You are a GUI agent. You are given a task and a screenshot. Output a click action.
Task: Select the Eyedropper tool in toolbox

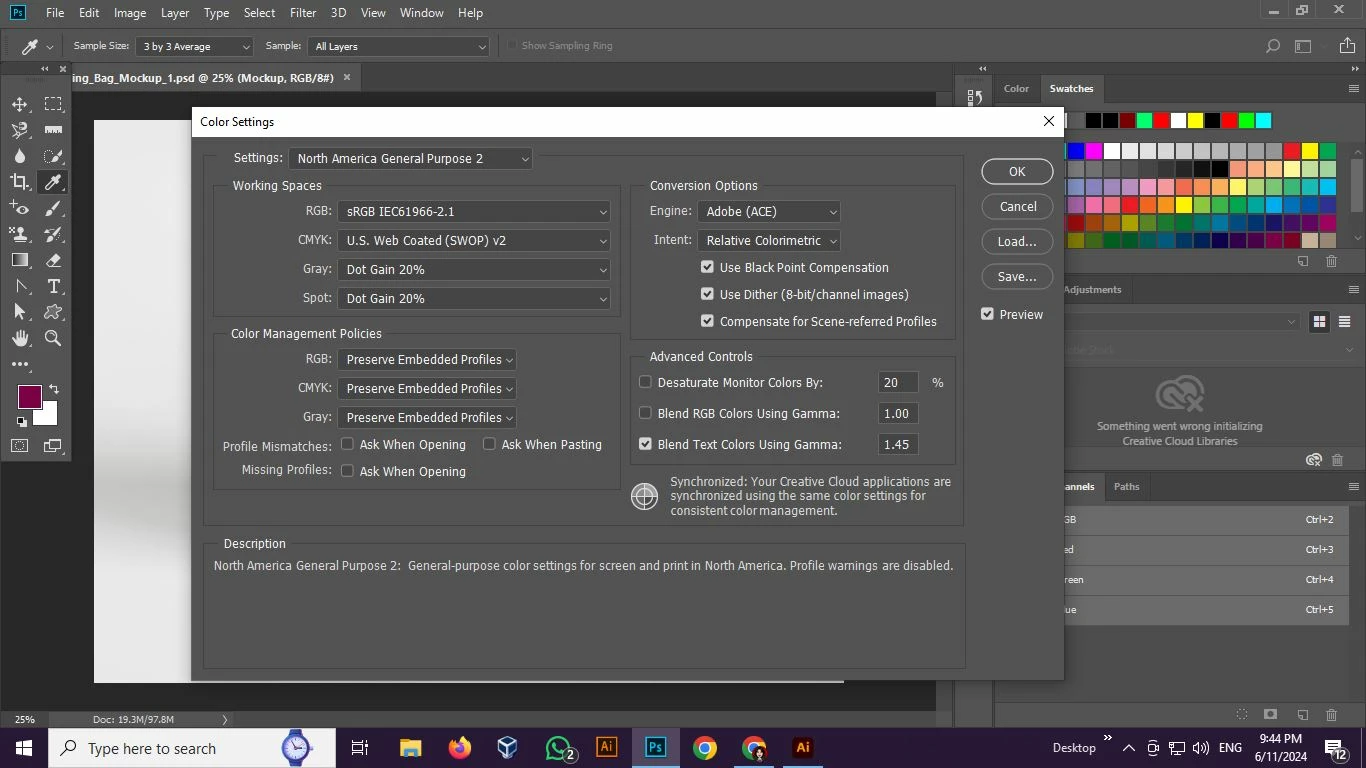pyautogui.click(x=53, y=182)
